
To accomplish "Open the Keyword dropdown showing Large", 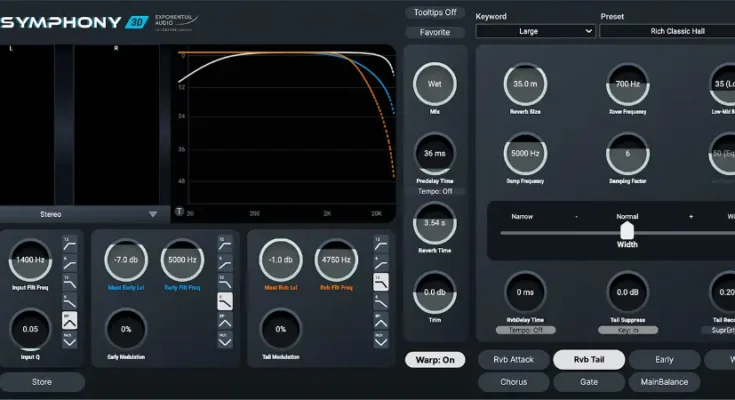I will pyautogui.click(x=534, y=31).
